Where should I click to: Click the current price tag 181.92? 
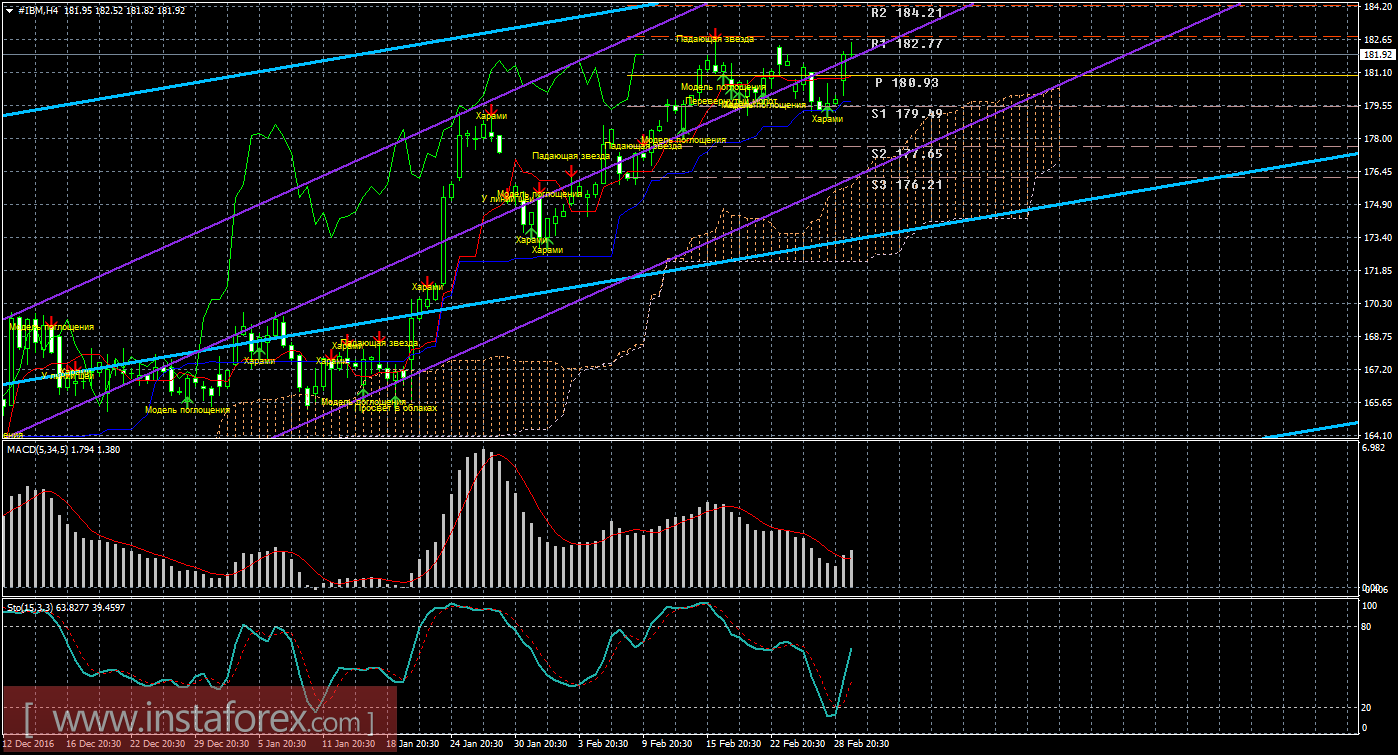click(1379, 55)
